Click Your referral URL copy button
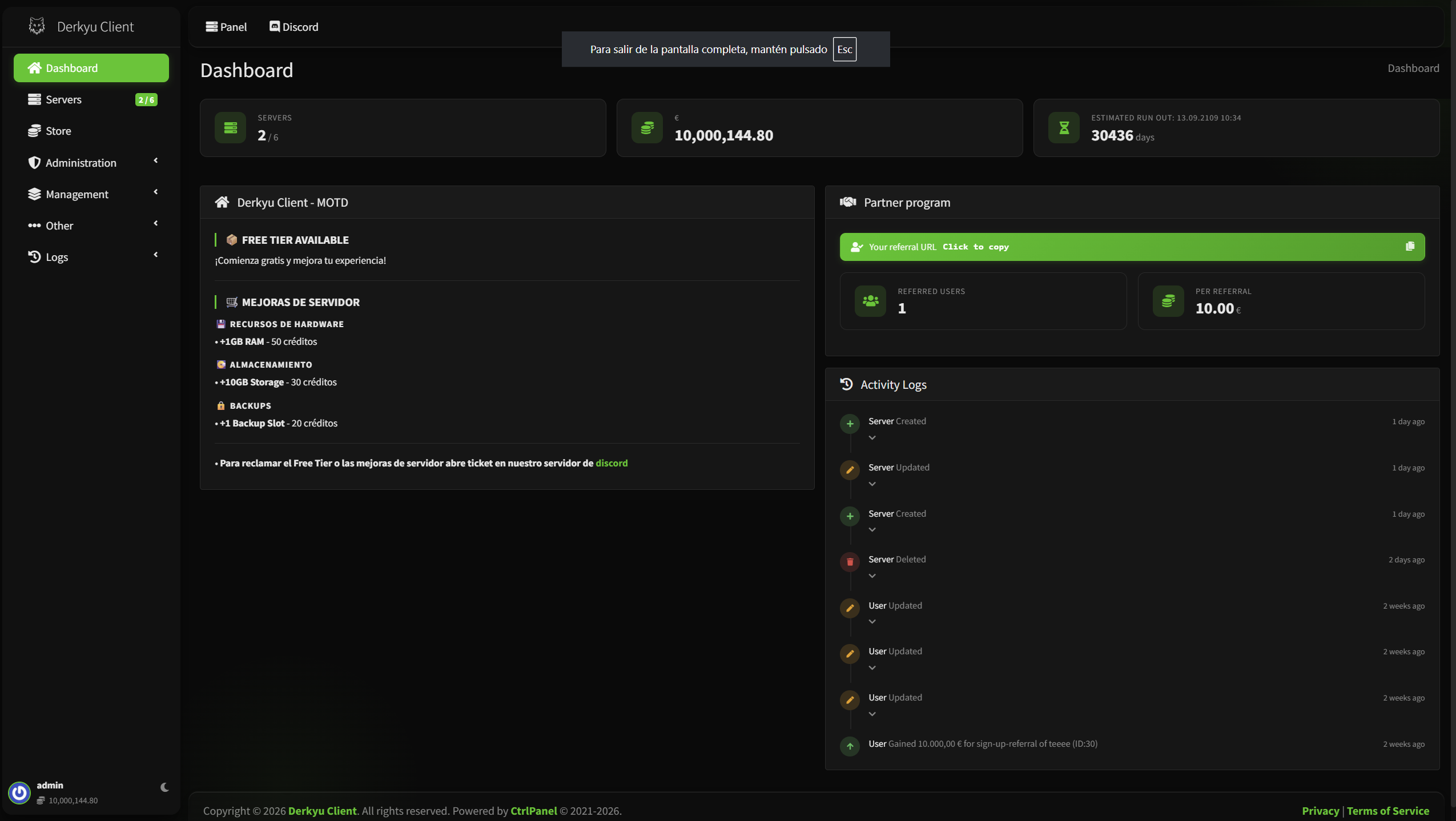 click(x=1132, y=247)
